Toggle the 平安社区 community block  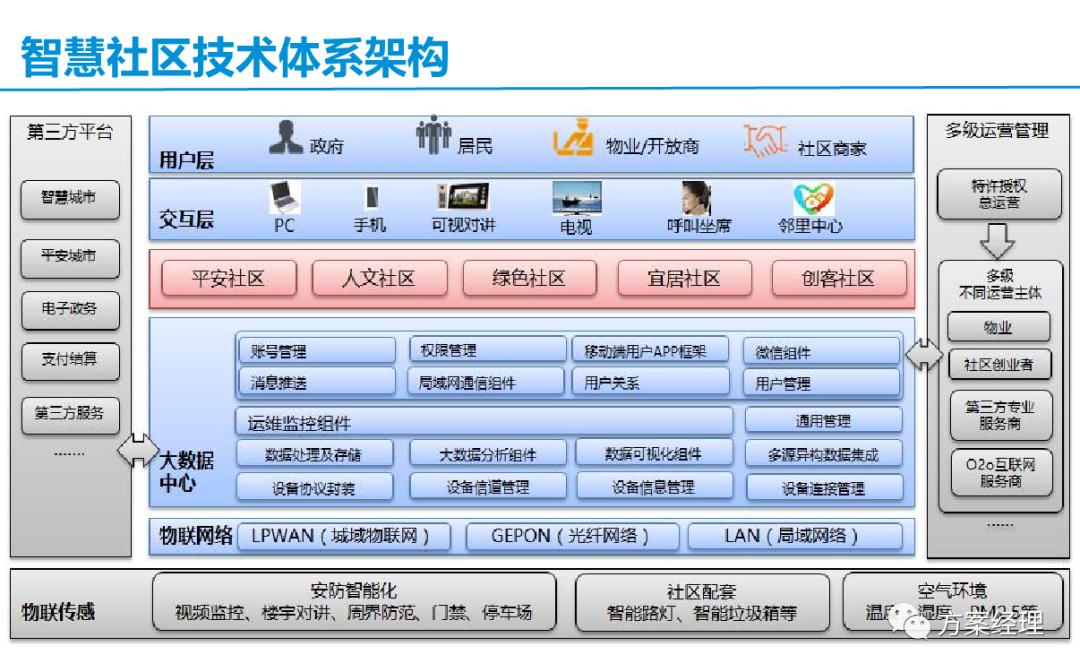[229, 278]
